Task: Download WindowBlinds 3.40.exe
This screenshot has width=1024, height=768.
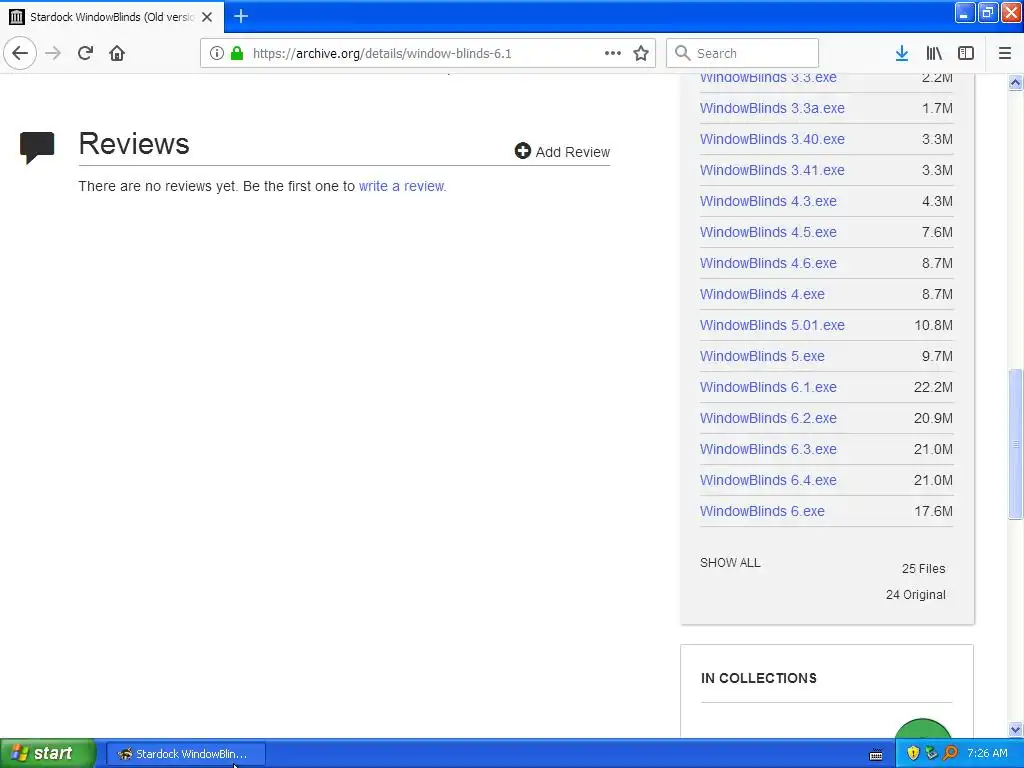Action: point(772,139)
